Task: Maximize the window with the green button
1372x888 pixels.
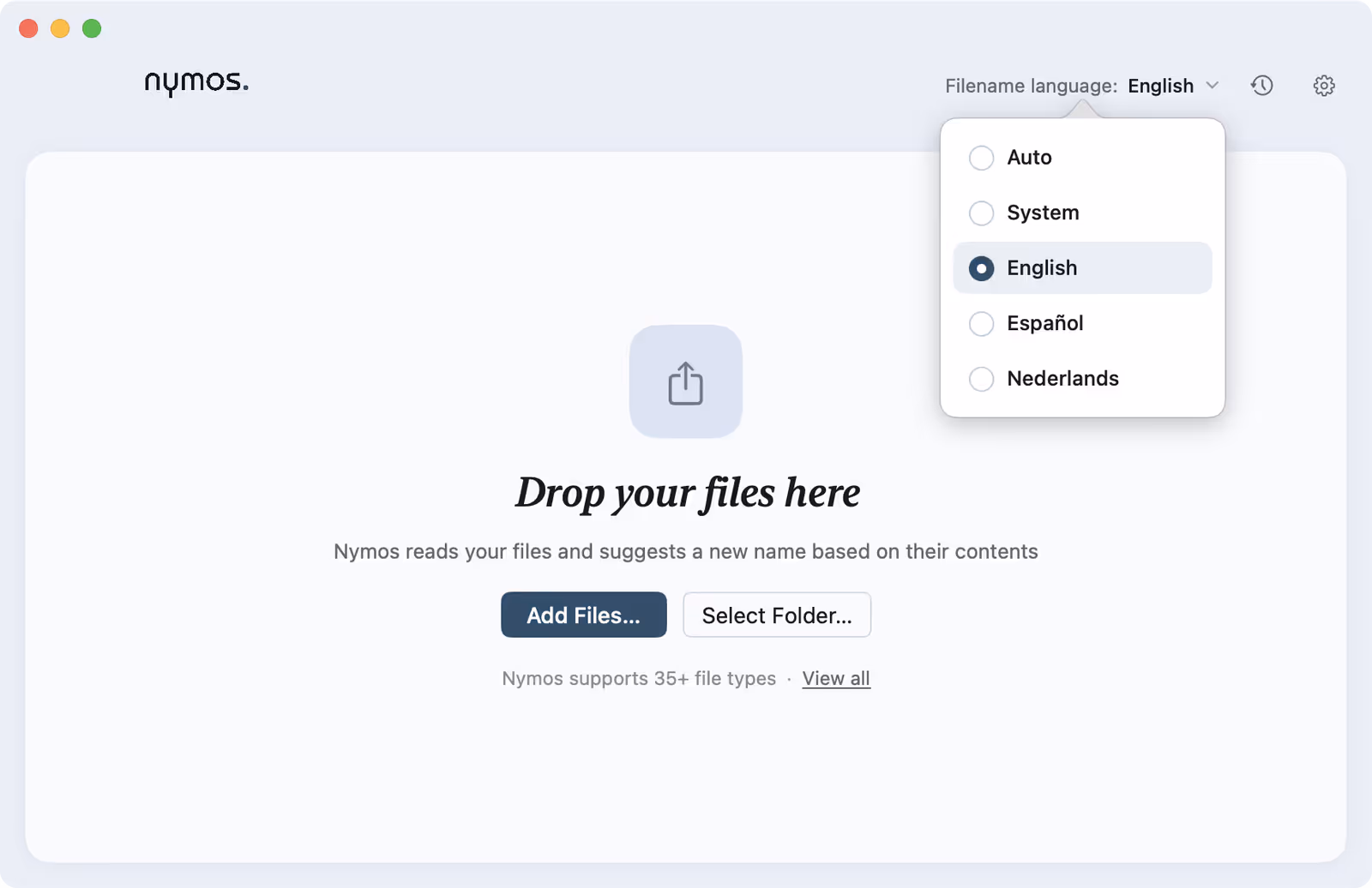Action: 92,28
